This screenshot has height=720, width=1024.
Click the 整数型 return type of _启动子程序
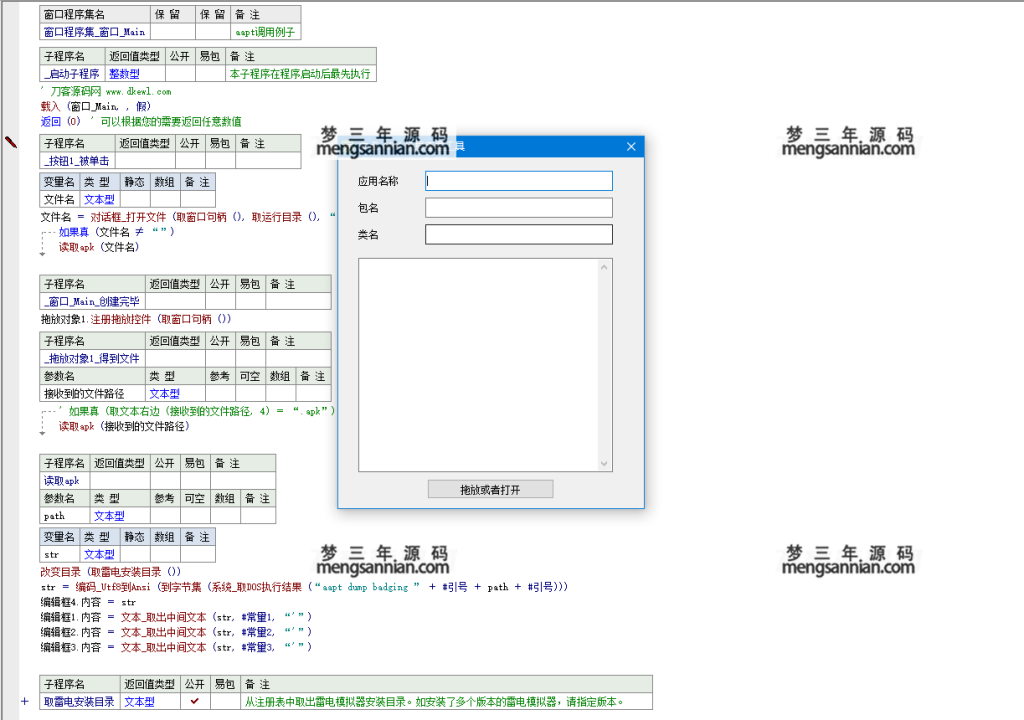[x=124, y=74]
